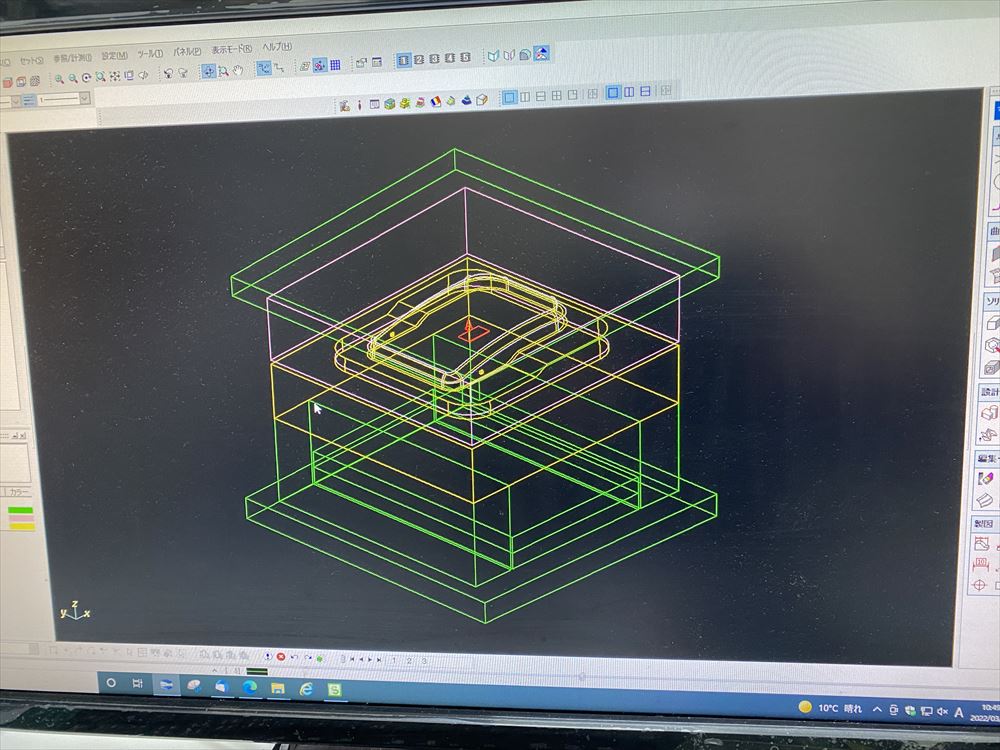
Task: Open the パネル(P) menu
Action: coord(187,52)
